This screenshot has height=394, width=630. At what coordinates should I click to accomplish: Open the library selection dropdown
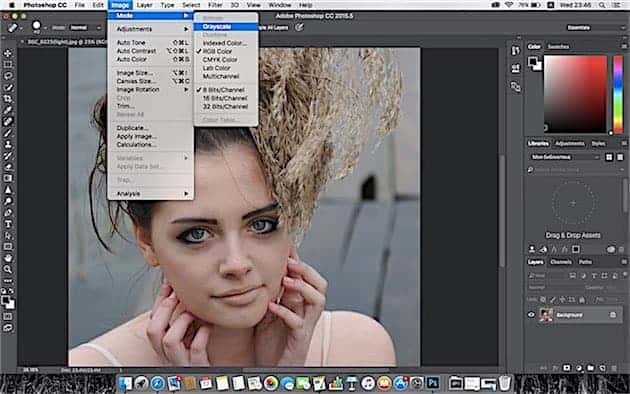click(565, 157)
